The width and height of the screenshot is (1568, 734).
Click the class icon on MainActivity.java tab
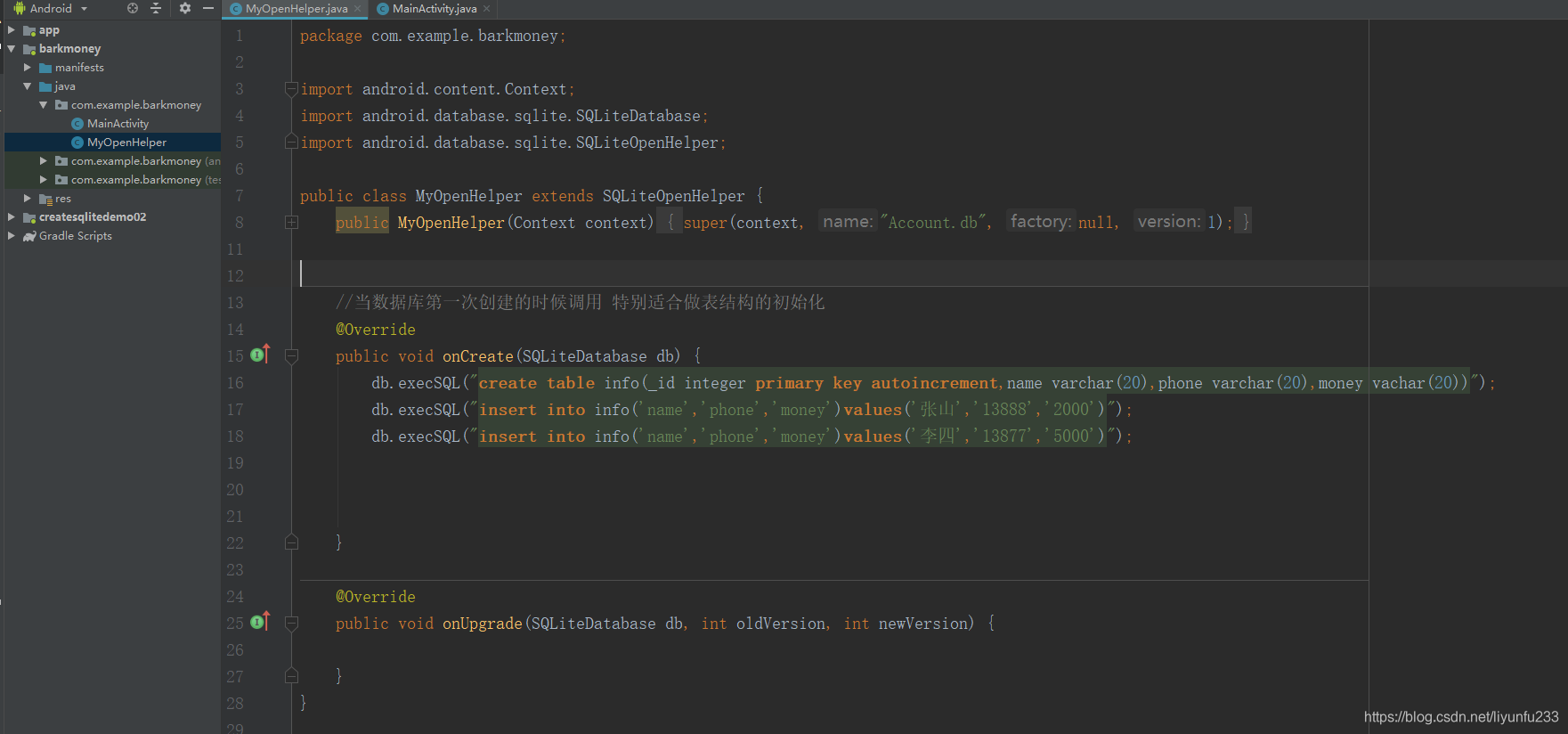tap(383, 9)
